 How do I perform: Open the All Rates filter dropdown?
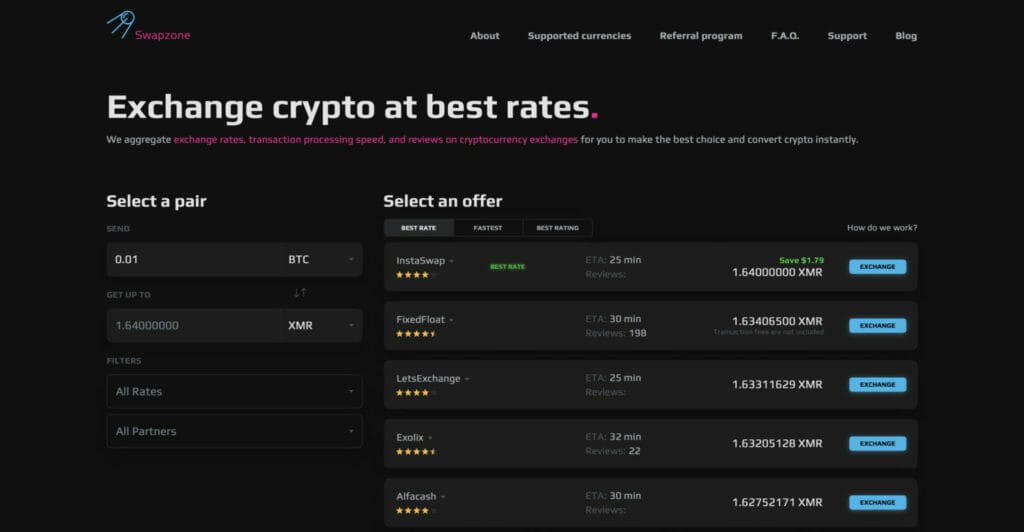[234, 392]
